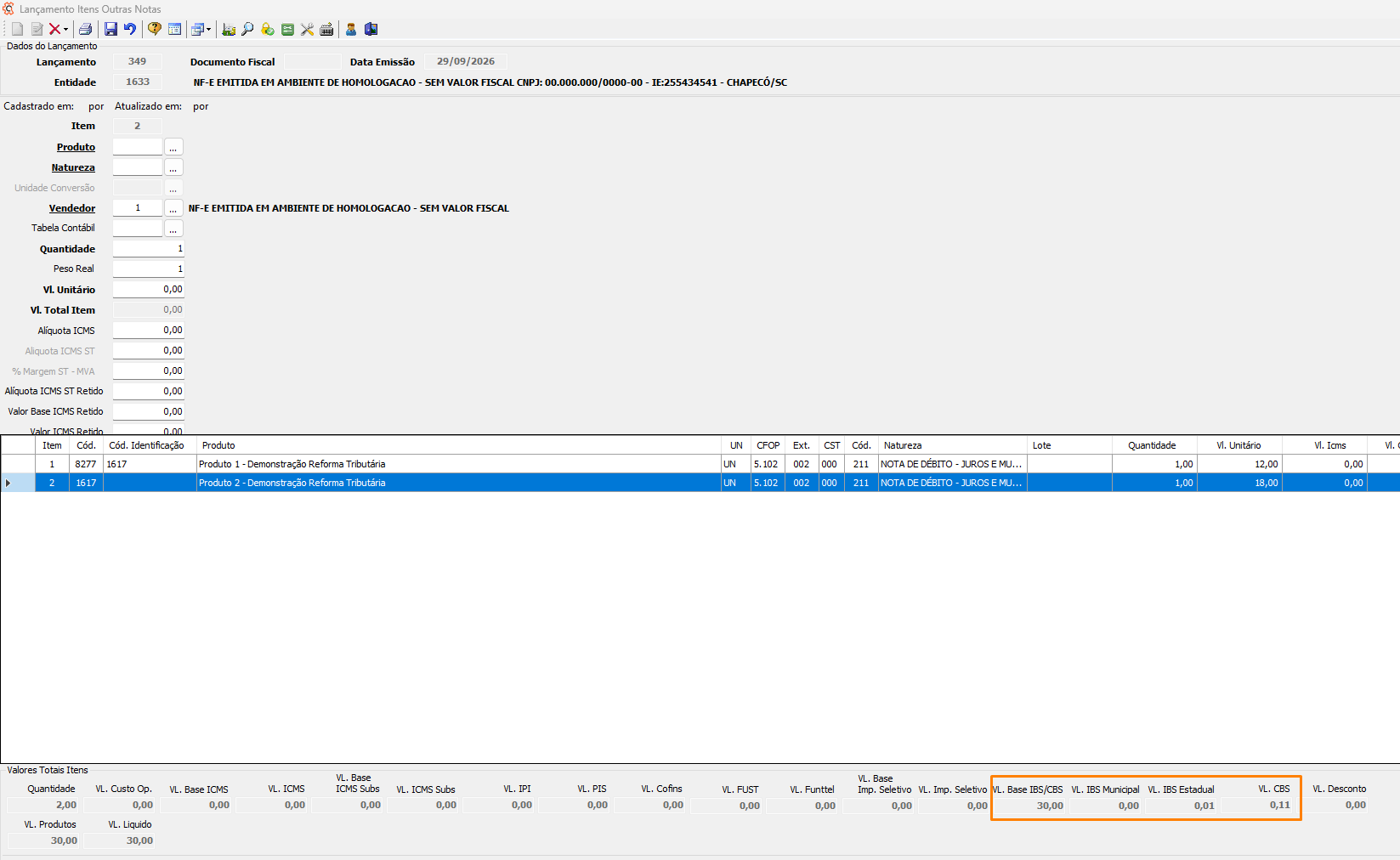Click the save floppy disk icon

111,29
